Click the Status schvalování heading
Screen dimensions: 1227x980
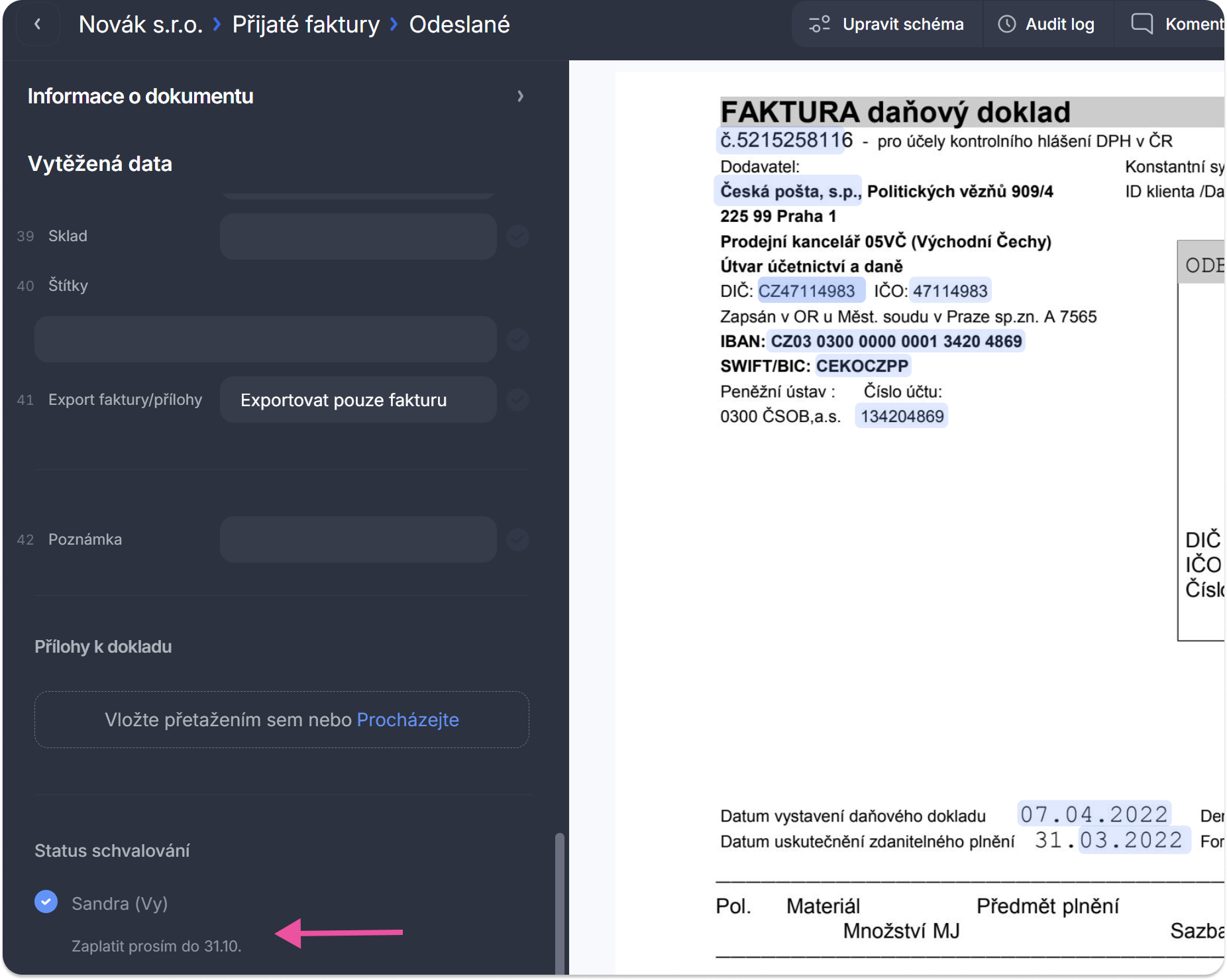pos(112,850)
